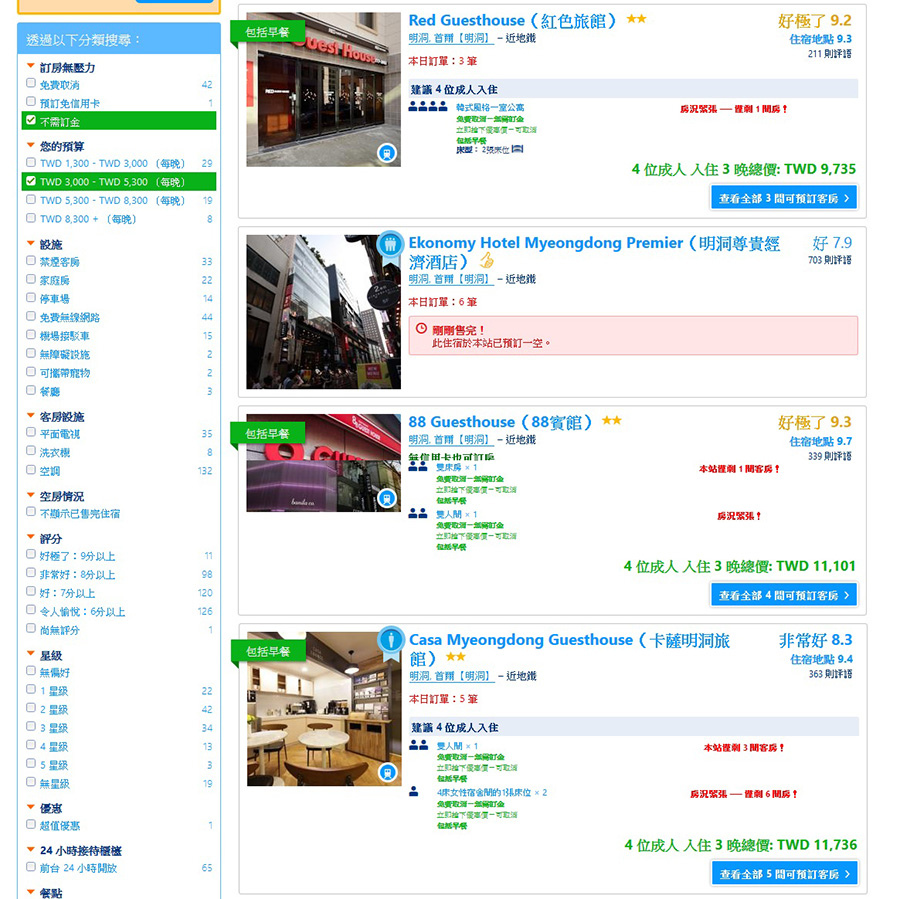The width and height of the screenshot is (900, 899).
Task: Enable the 空調 checkbox
Action: 31,470
